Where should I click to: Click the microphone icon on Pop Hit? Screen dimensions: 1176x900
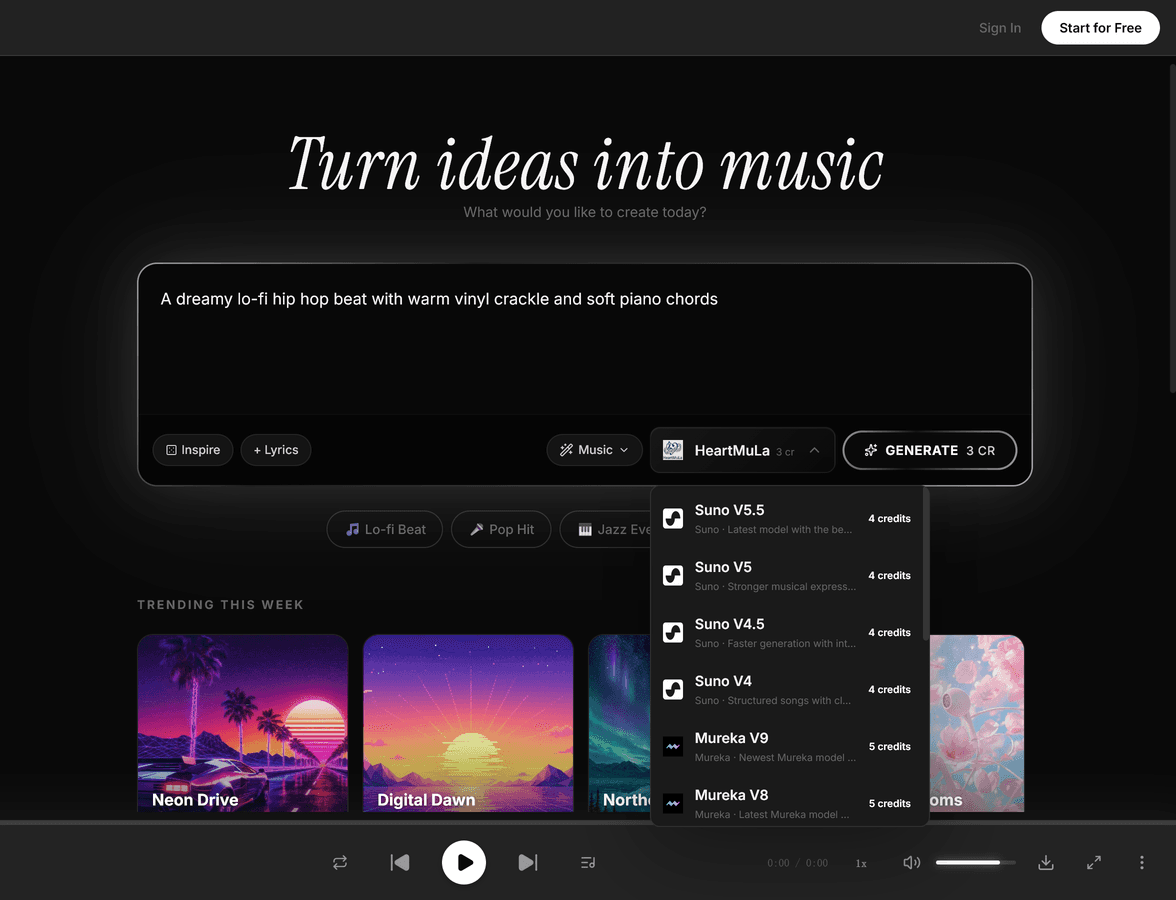point(476,530)
